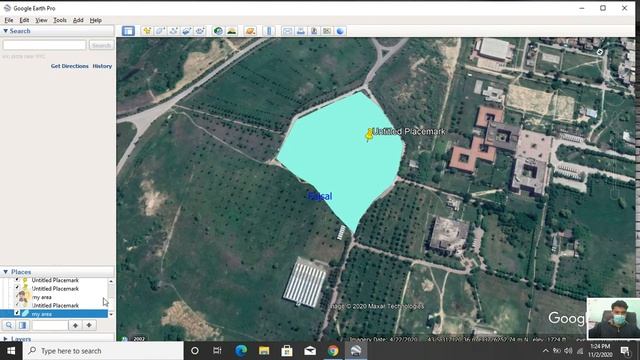Move item up in Places list
Viewport: 640px width, 360px height.
[76, 325]
